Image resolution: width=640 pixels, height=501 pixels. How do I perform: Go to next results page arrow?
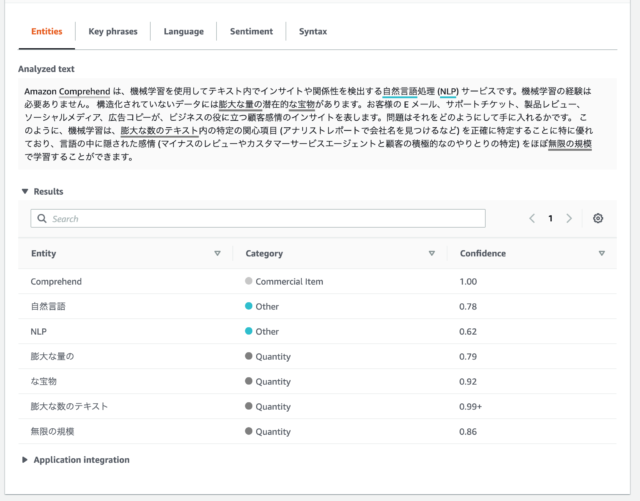[569, 218]
